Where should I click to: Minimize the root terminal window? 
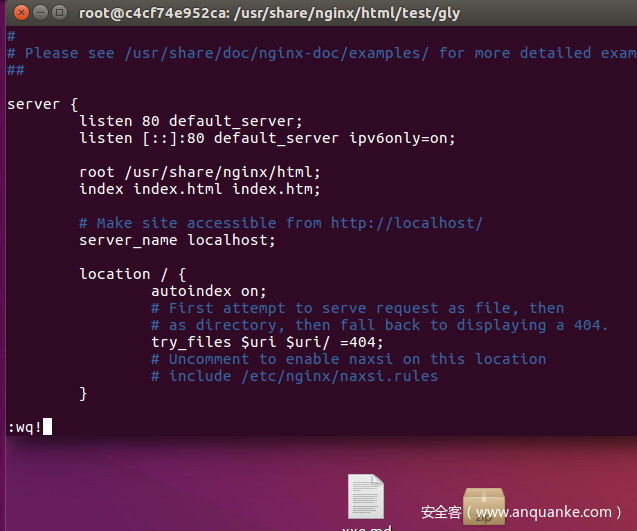(x=36, y=14)
